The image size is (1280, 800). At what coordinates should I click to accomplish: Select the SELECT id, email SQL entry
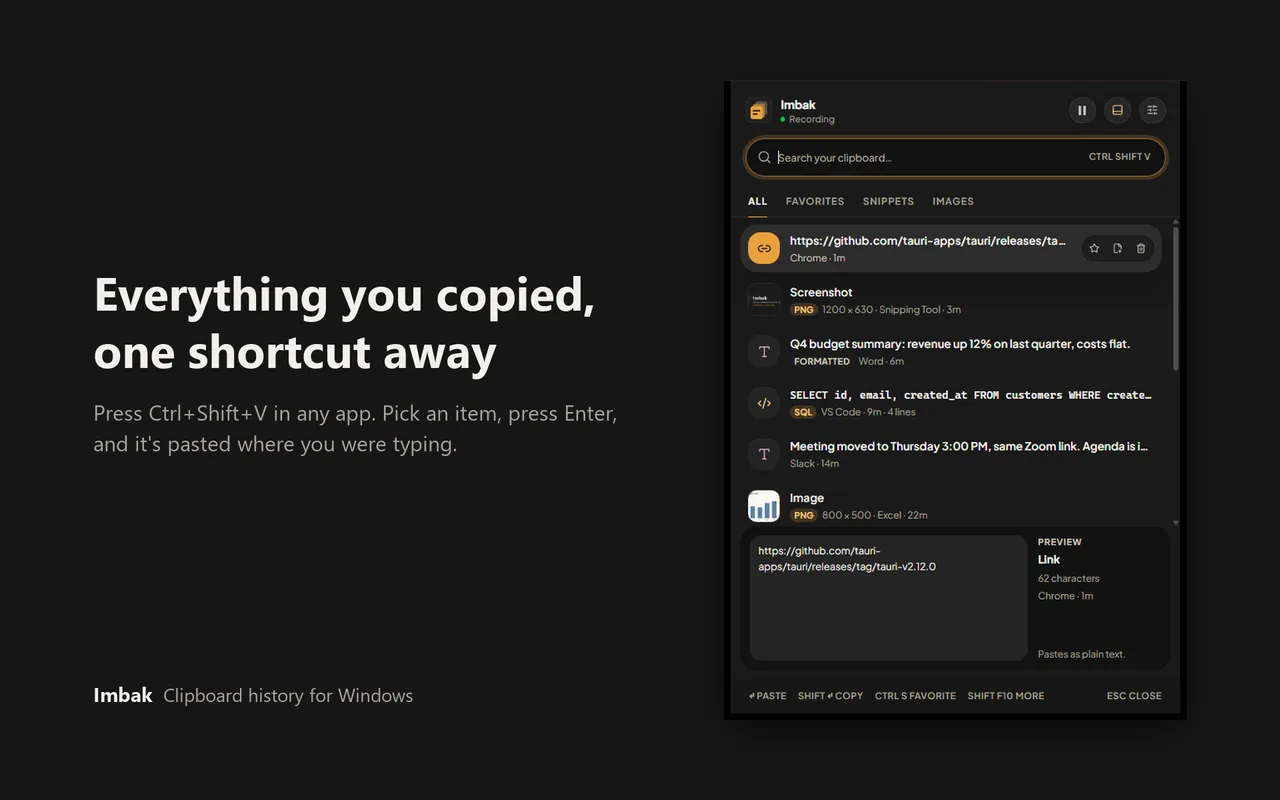(x=951, y=403)
